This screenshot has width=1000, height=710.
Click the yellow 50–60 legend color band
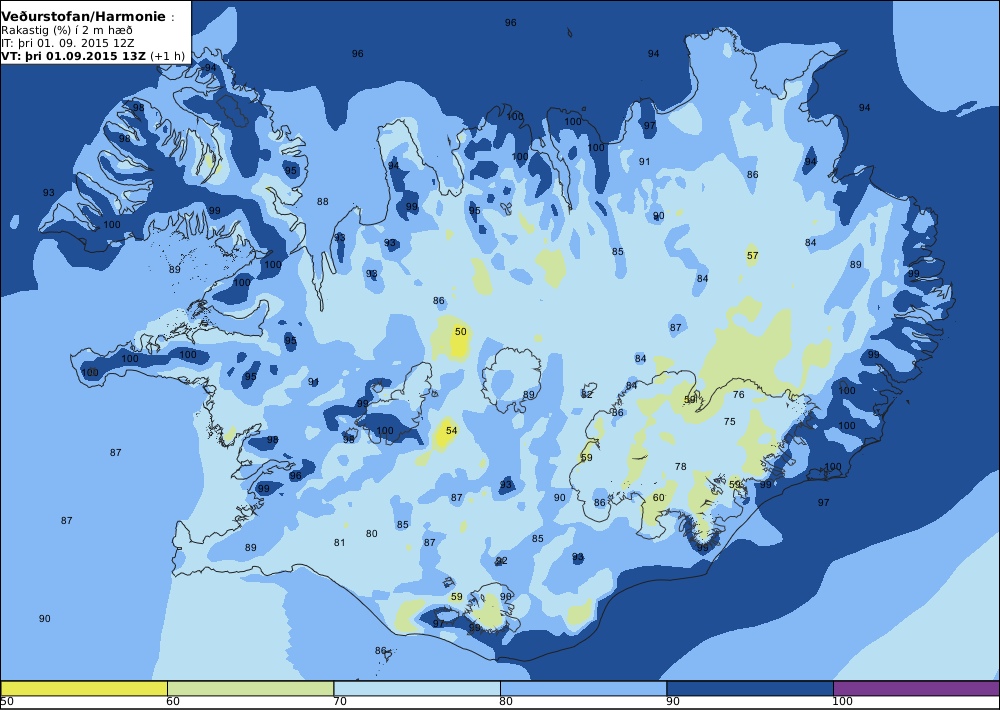84,688
